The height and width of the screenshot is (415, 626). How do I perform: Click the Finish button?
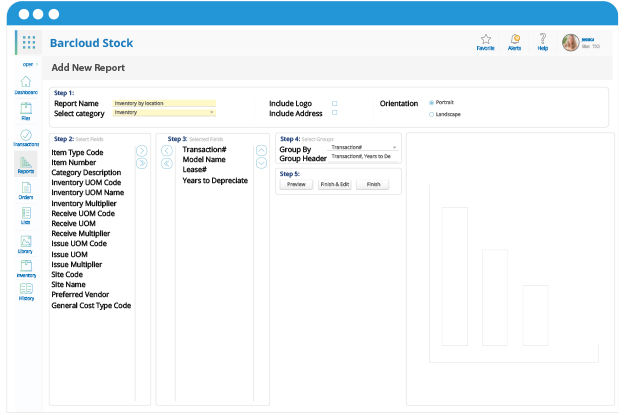(x=373, y=185)
